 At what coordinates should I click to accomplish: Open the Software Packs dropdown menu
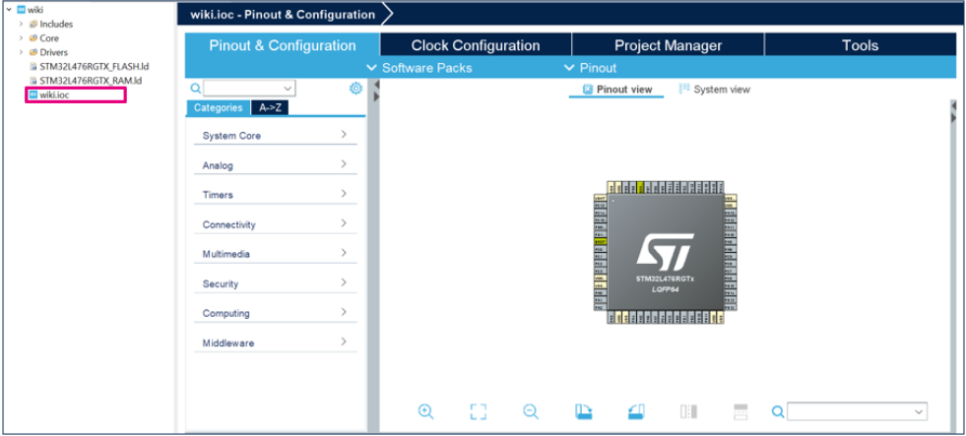coord(420,68)
